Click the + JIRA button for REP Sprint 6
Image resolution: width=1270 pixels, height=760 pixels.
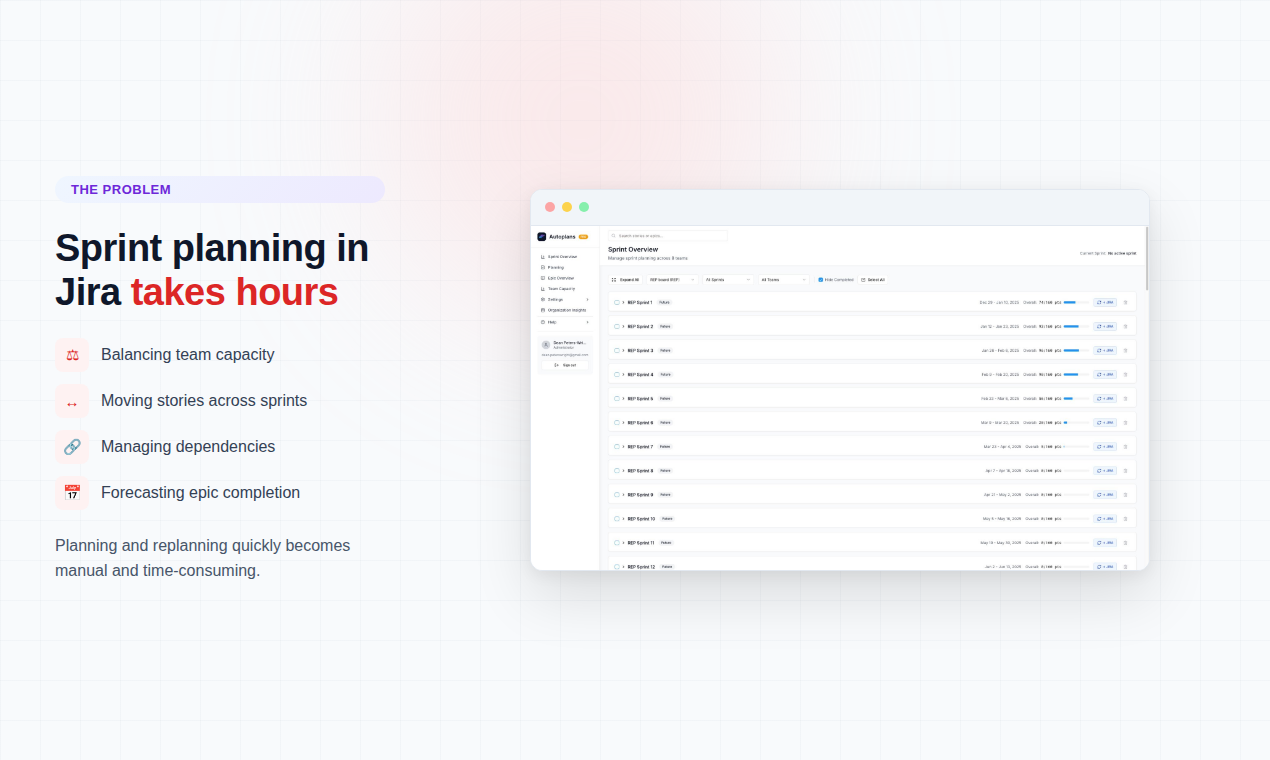click(x=1105, y=422)
